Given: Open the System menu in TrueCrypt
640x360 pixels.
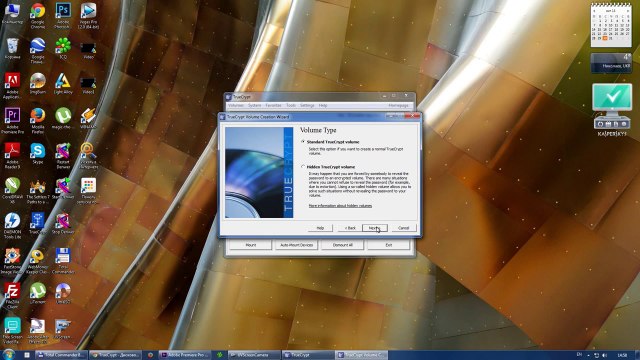Looking at the screenshot, I should [254, 105].
